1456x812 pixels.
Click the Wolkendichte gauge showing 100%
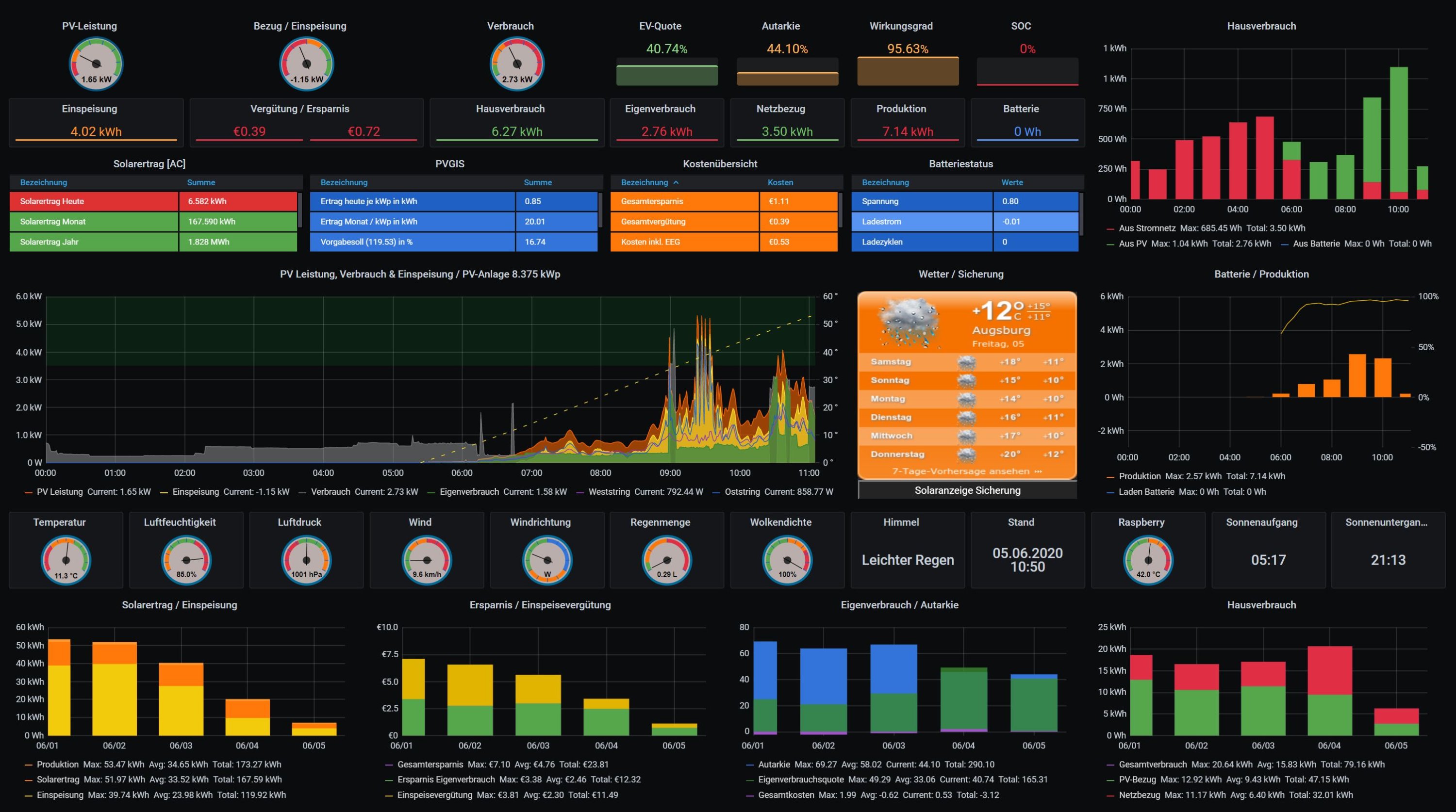(x=787, y=560)
